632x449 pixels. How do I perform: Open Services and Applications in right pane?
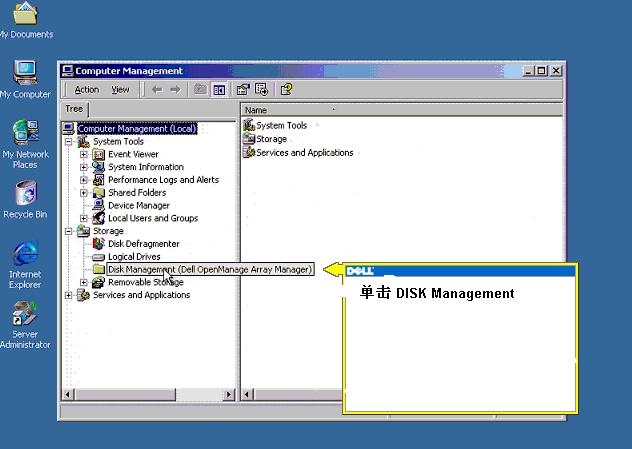click(304, 153)
